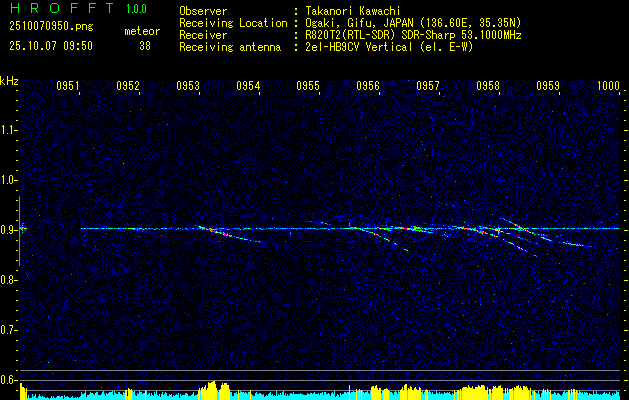Click the Receiving antenna field label

pos(230,47)
